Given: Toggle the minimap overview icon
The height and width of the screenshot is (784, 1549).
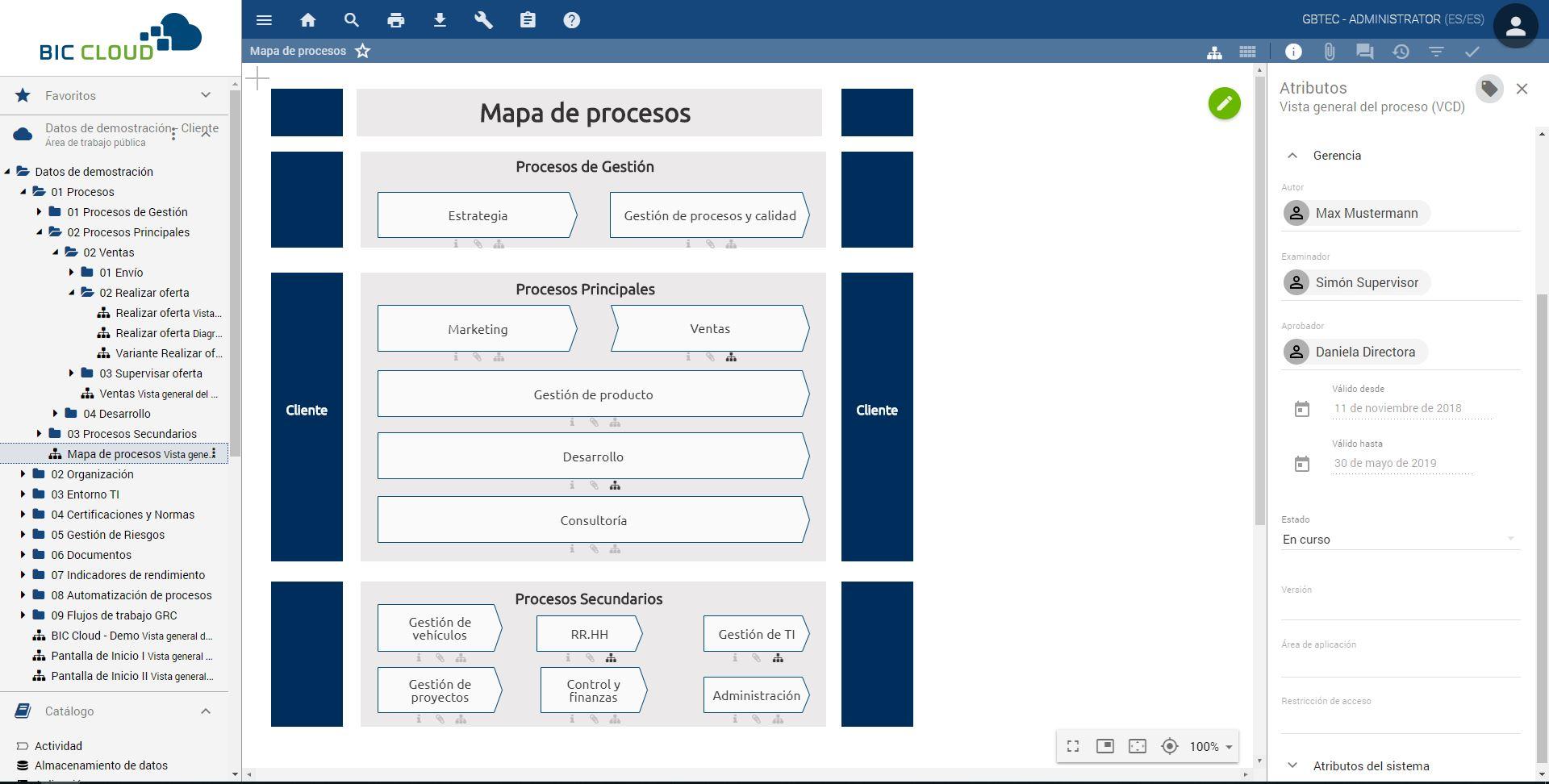Looking at the screenshot, I should coord(1105,746).
